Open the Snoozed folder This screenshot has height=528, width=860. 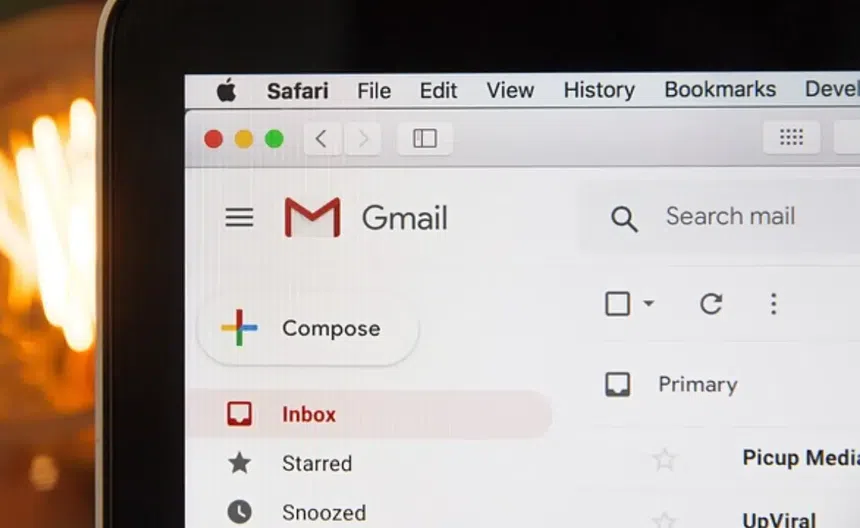point(323,512)
